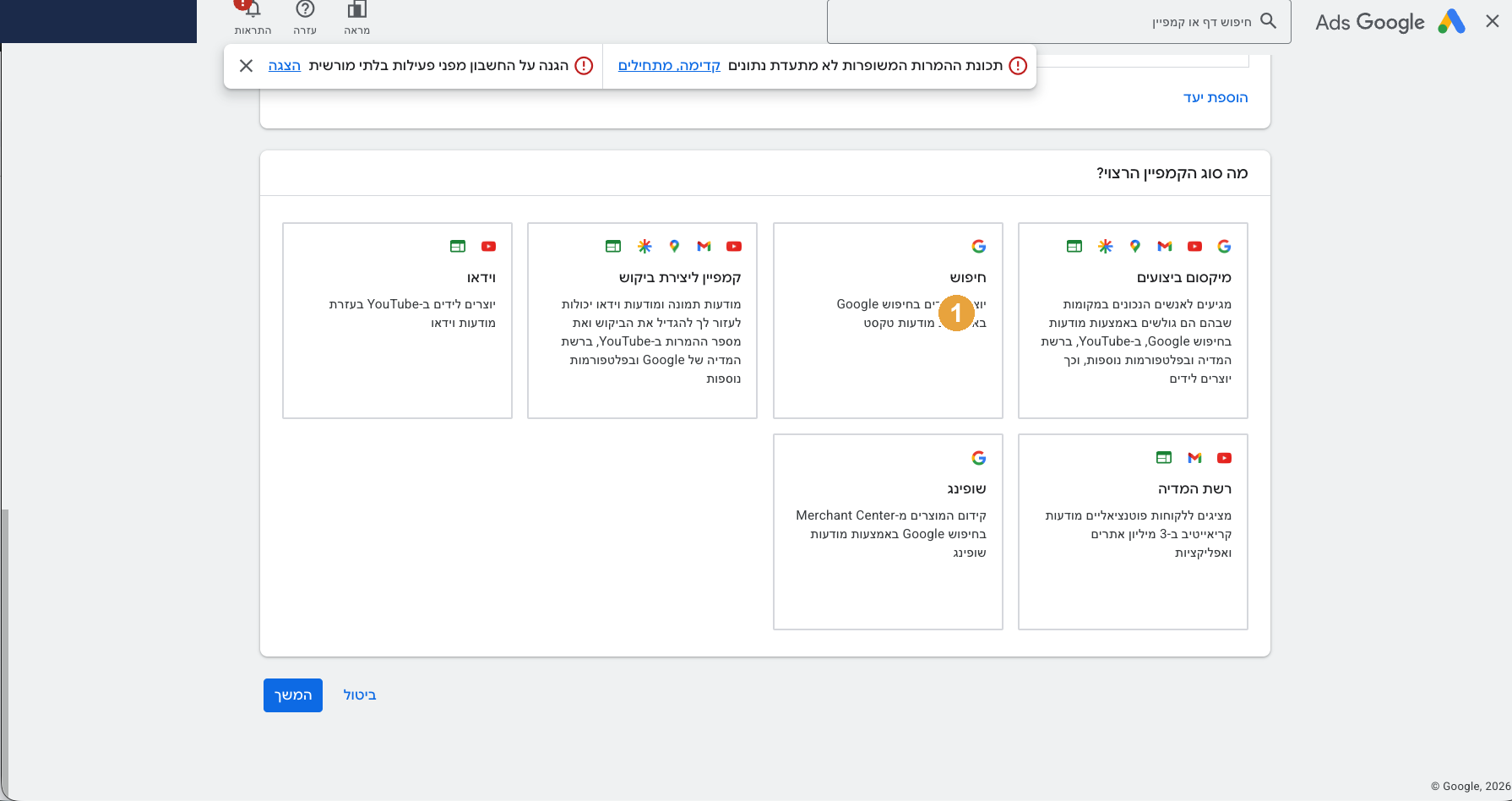The width and height of the screenshot is (1512, 801).
Task: Click Maps pin icon in מיקסום ביצועים card
Action: (1135, 247)
